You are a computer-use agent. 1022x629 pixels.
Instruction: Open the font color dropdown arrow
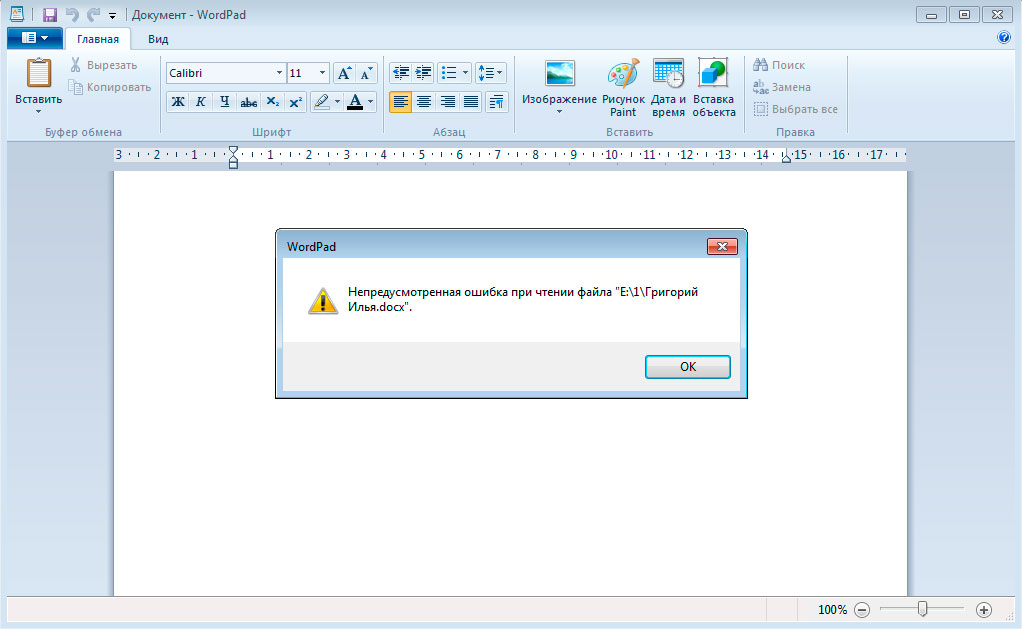(x=370, y=102)
